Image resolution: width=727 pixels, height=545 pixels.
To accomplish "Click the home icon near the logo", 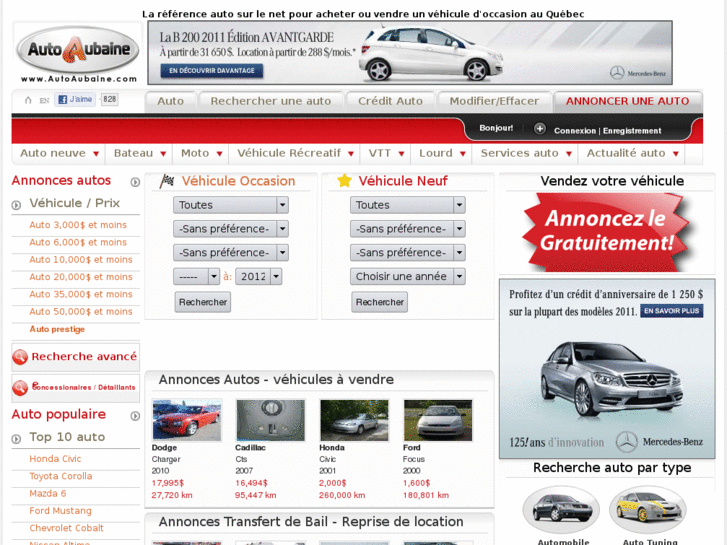I will click(28, 100).
